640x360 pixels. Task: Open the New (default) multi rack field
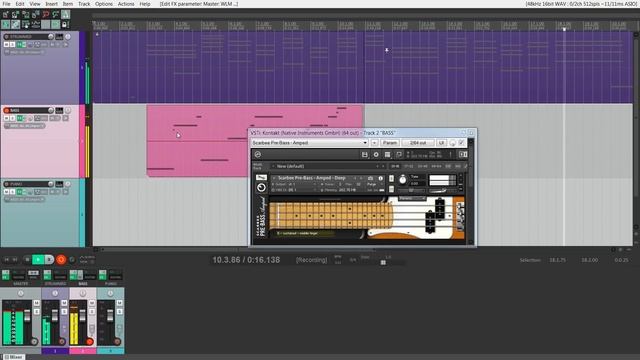[329, 167]
